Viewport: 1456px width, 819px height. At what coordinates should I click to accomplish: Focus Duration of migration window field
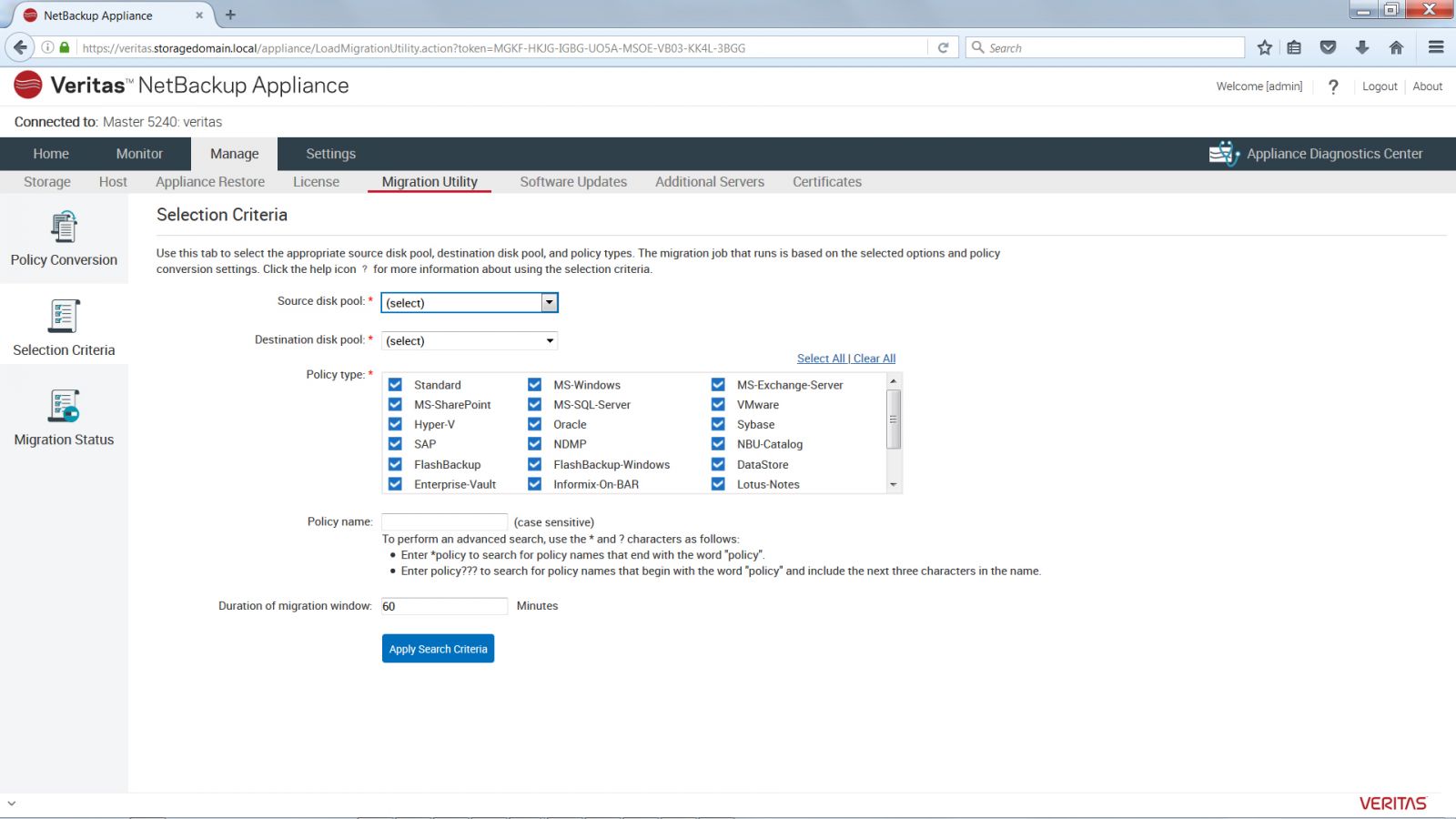pyautogui.click(x=444, y=606)
